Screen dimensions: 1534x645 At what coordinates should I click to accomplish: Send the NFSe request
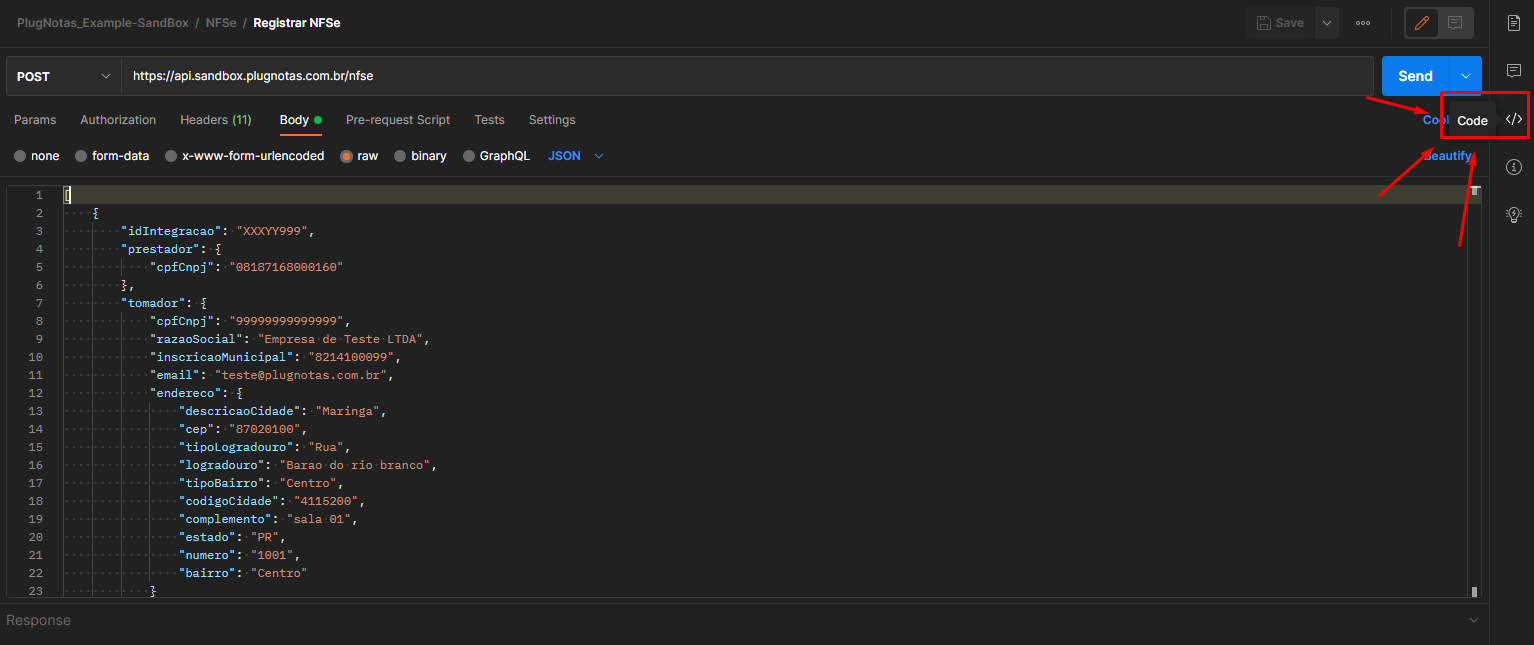1415,76
